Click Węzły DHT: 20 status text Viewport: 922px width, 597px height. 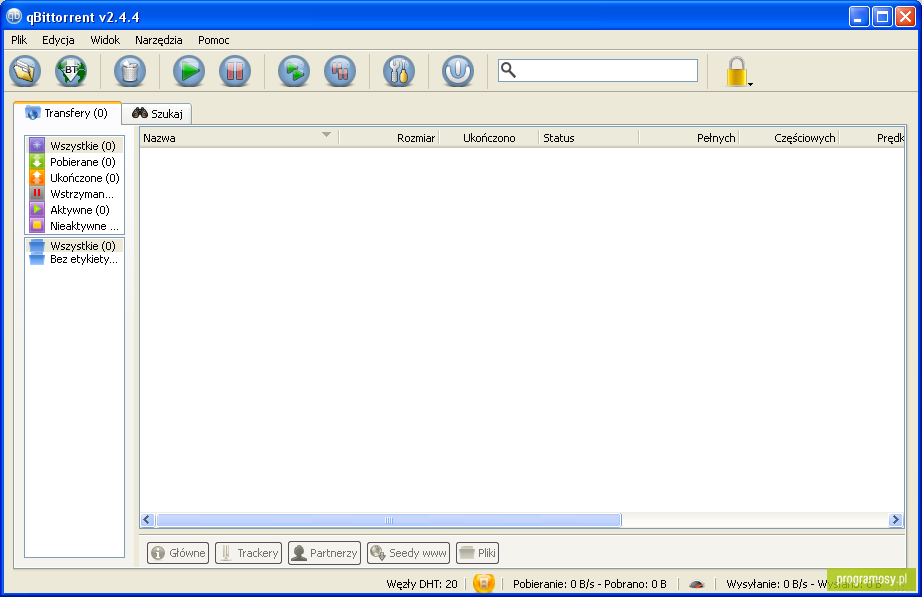pos(422,584)
